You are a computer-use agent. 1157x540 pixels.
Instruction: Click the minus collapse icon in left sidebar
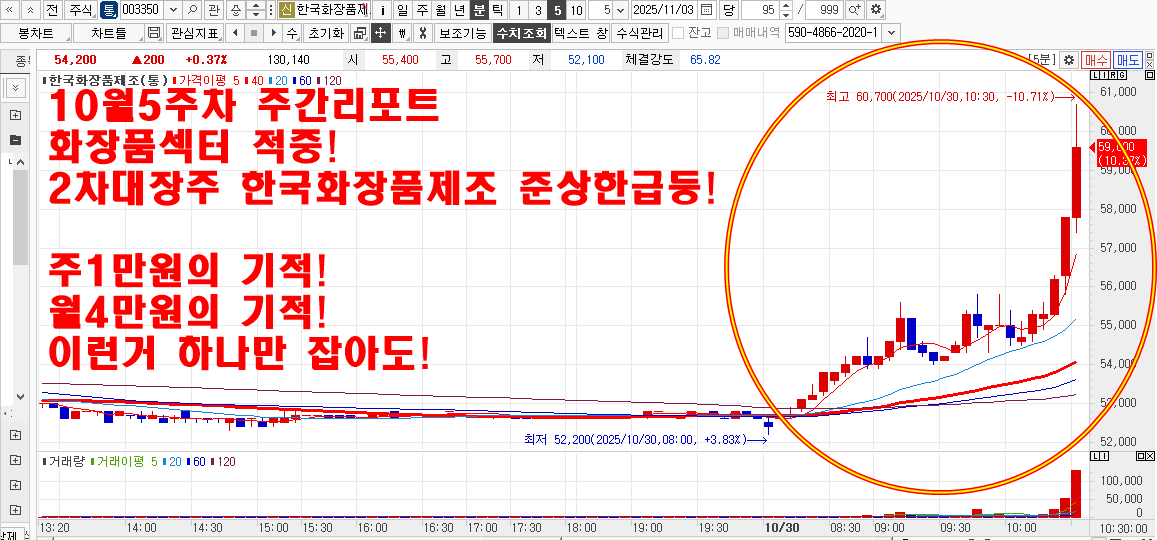(15, 139)
